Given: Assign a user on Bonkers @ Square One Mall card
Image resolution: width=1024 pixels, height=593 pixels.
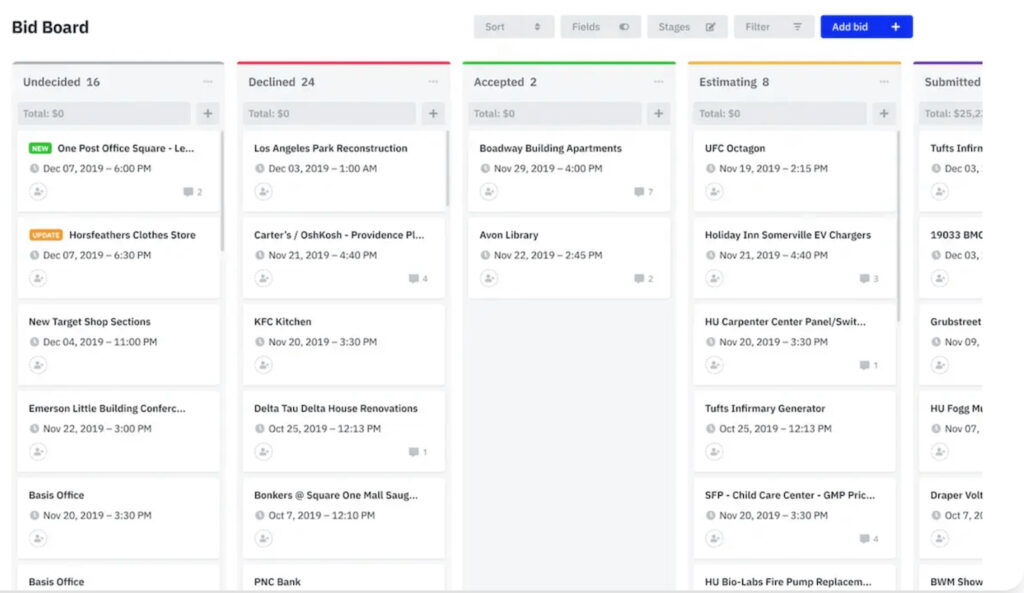Looking at the screenshot, I should 263,539.
